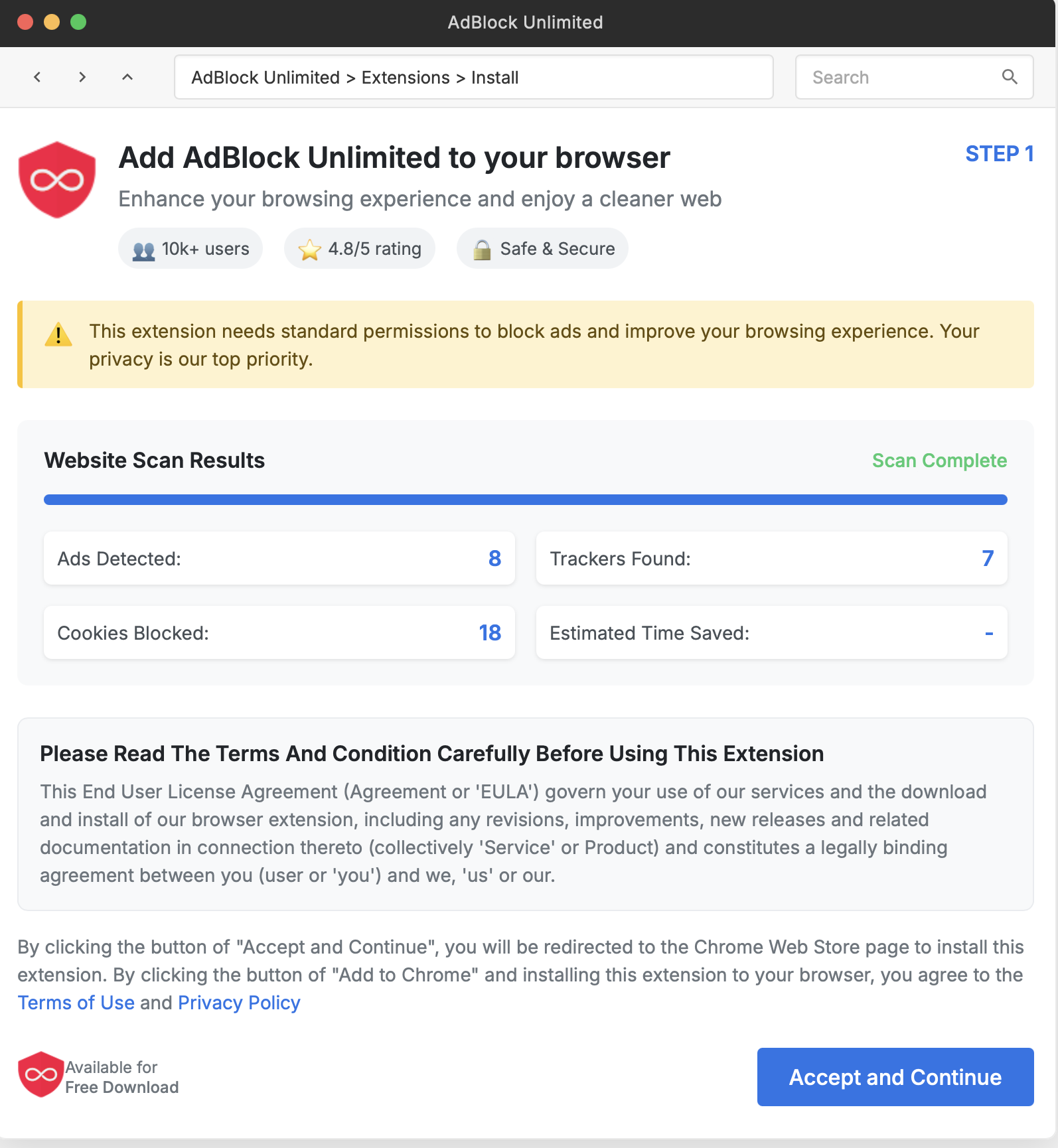Click the up chevron navigation icon
This screenshot has height=1148, width=1058.
pos(127,77)
